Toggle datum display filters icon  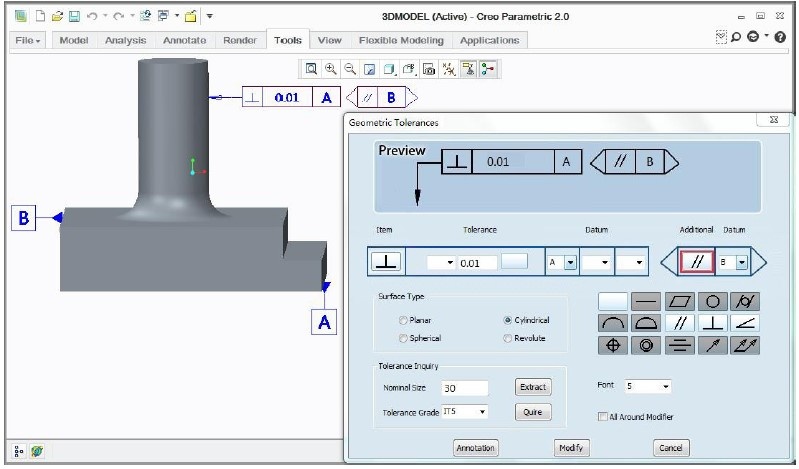(449, 69)
